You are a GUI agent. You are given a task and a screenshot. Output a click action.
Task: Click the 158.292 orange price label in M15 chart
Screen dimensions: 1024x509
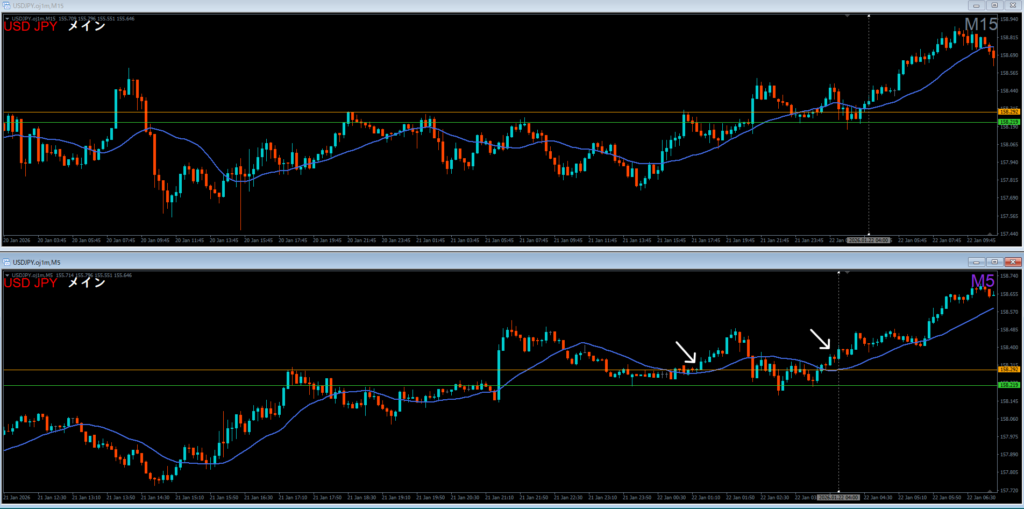pyautogui.click(x=1009, y=112)
